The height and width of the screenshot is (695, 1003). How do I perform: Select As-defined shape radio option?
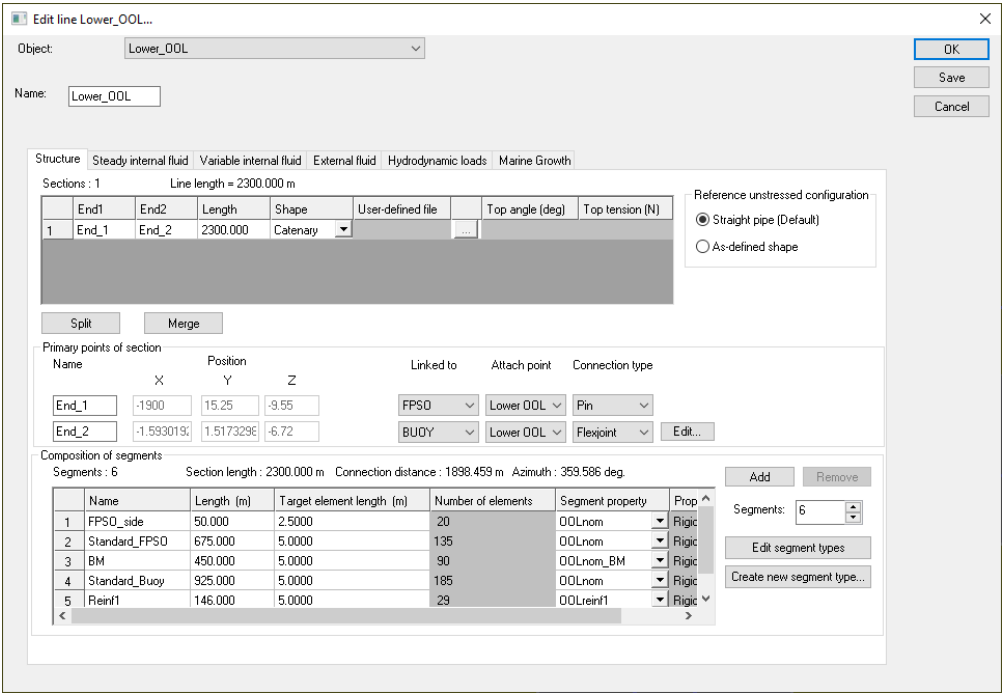(x=702, y=247)
